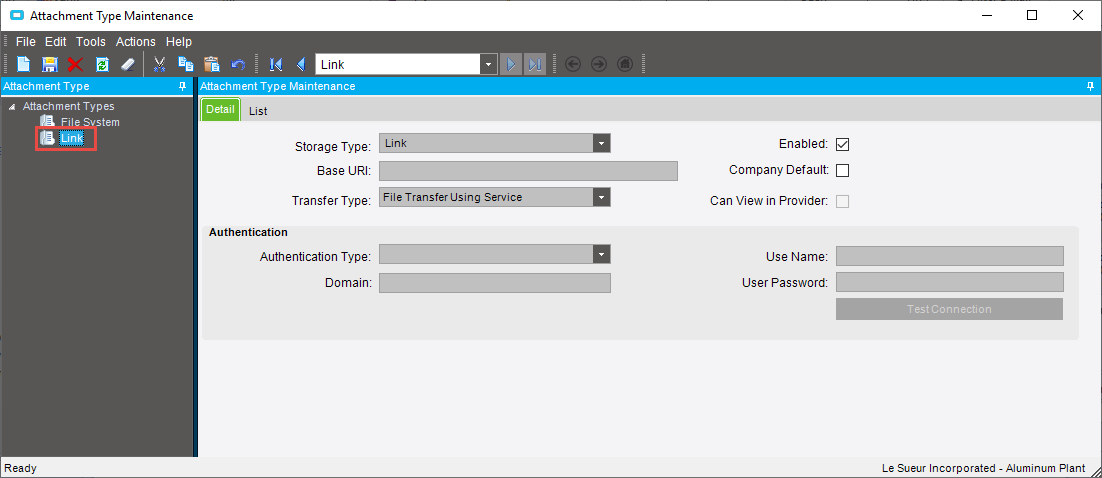Viewport: 1102px width, 478px height.
Task: Open the Storage Type dropdown
Action: pos(602,143)
